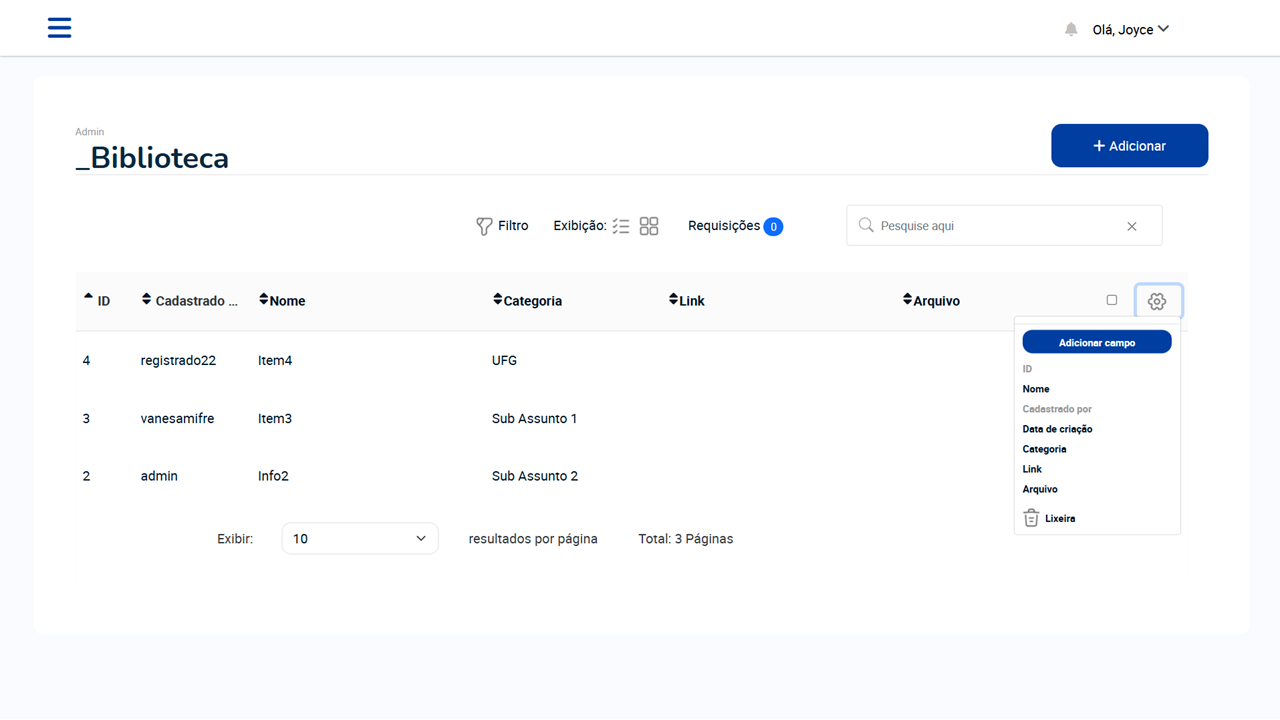Viewport: 1280px width, 720px height.
Task: Toggle Categoria in the settings menu
Action: click(x=1044, y=449)
